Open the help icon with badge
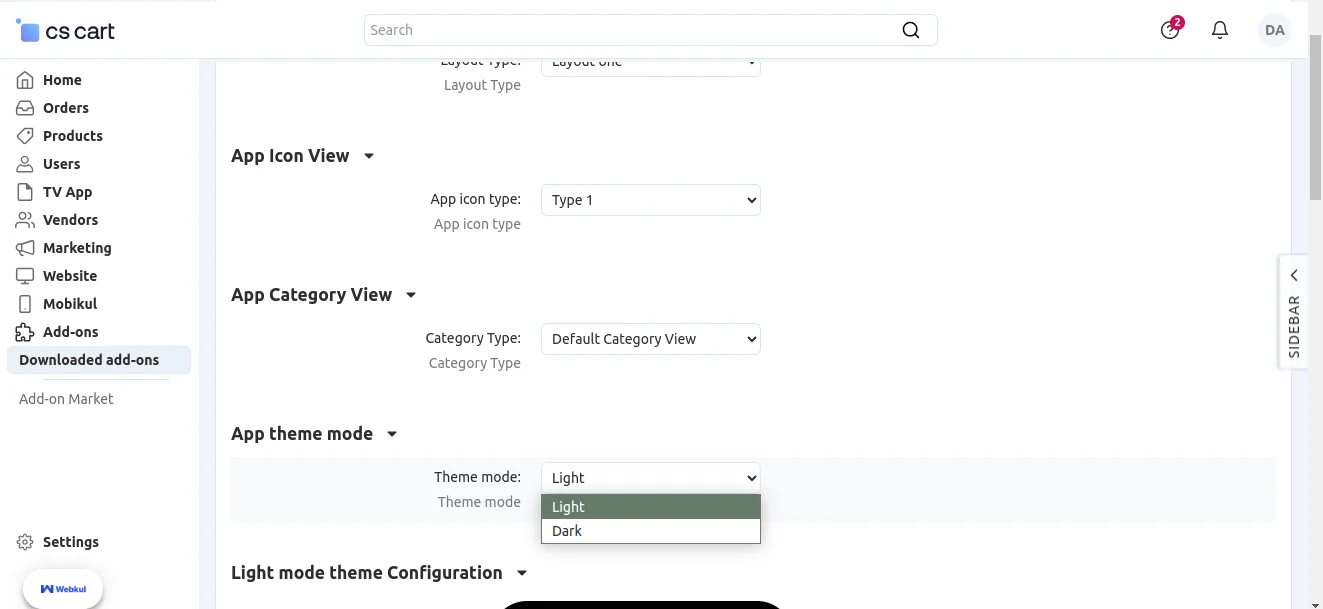This screenshot has height=609, width=1323. click(1169, 30)
